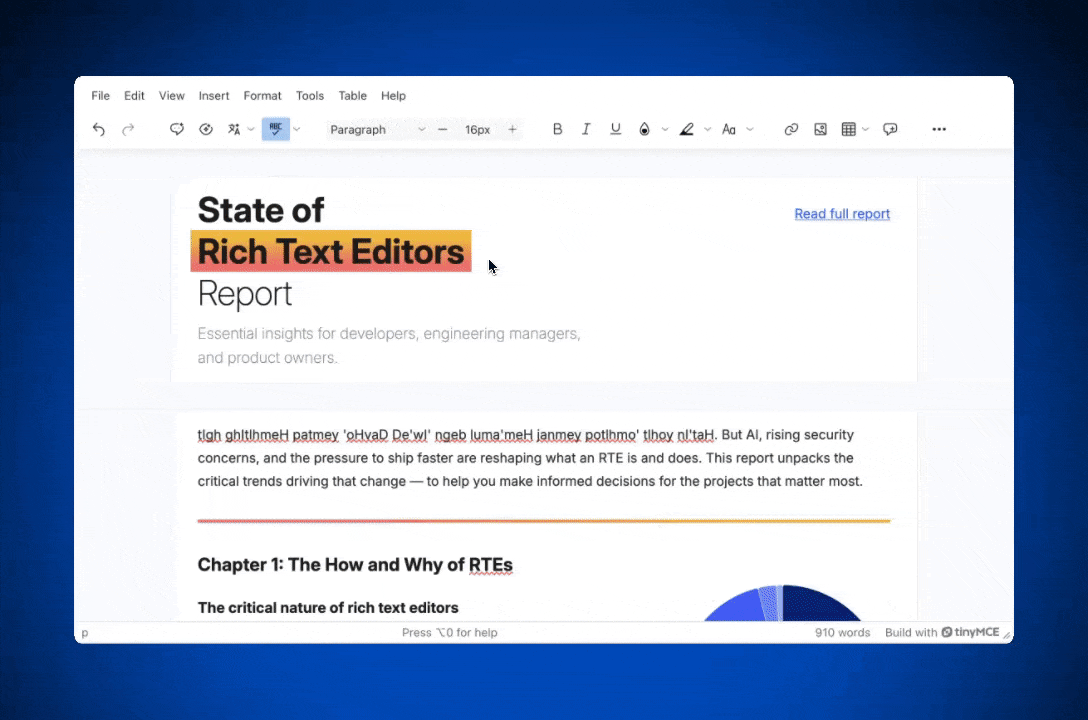Open the AI chat assistant icon
This screenshot has height=720, width=1088.
click(x=177, y=129)
